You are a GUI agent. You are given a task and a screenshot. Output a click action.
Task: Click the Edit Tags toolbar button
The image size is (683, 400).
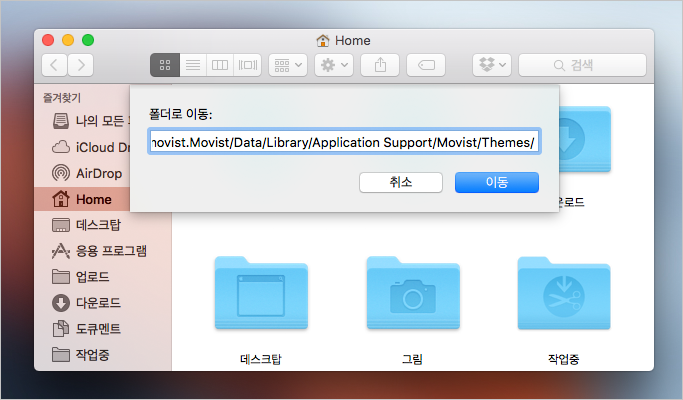[x=426, y=65]
